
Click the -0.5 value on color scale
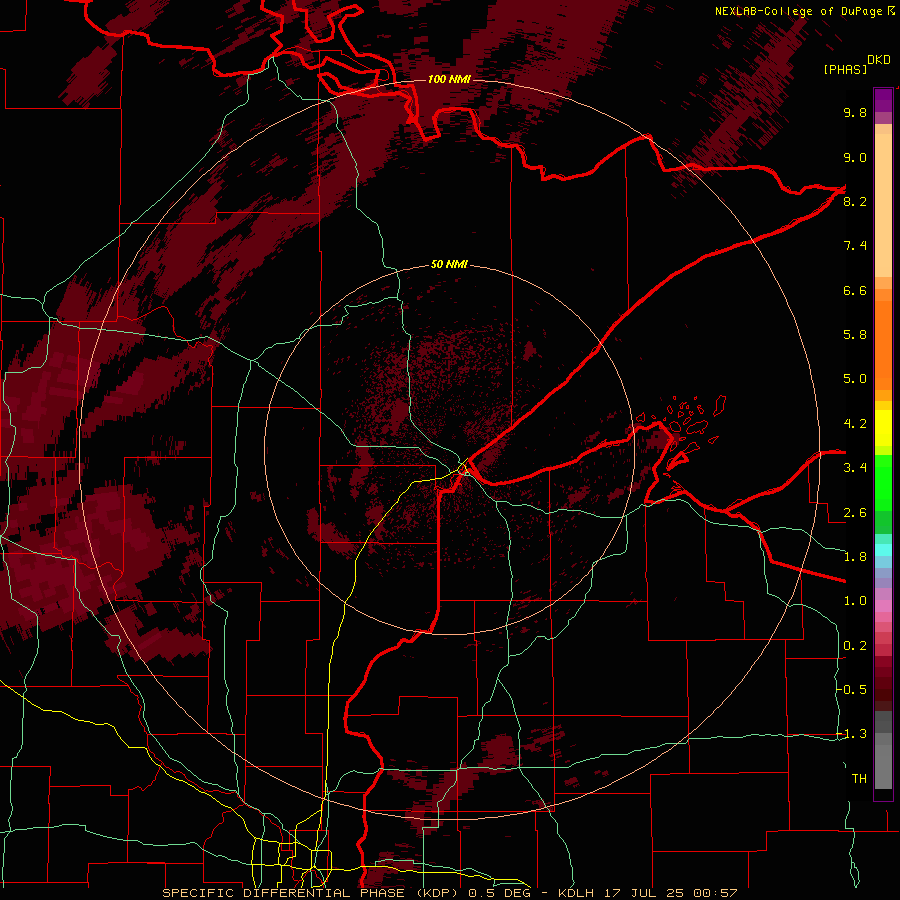click(851, 690)
